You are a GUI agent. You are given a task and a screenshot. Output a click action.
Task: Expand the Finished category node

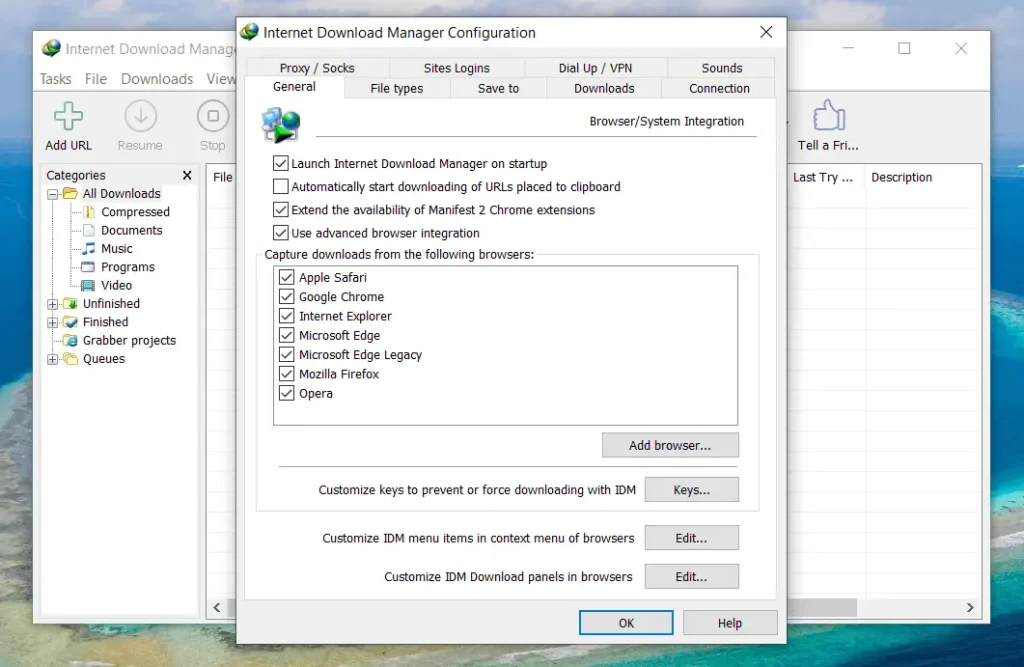53,322
